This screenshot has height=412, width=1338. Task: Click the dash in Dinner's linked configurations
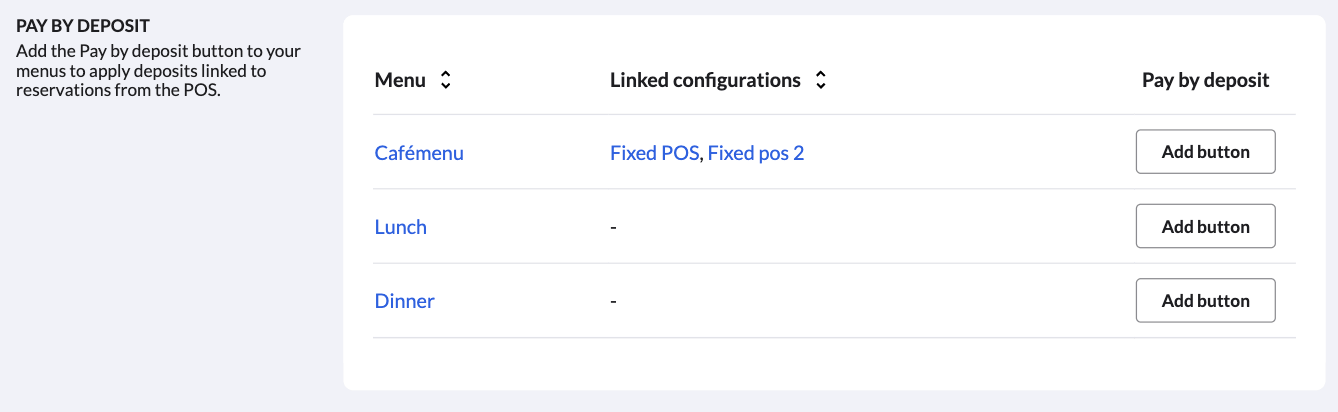(613, 301)
